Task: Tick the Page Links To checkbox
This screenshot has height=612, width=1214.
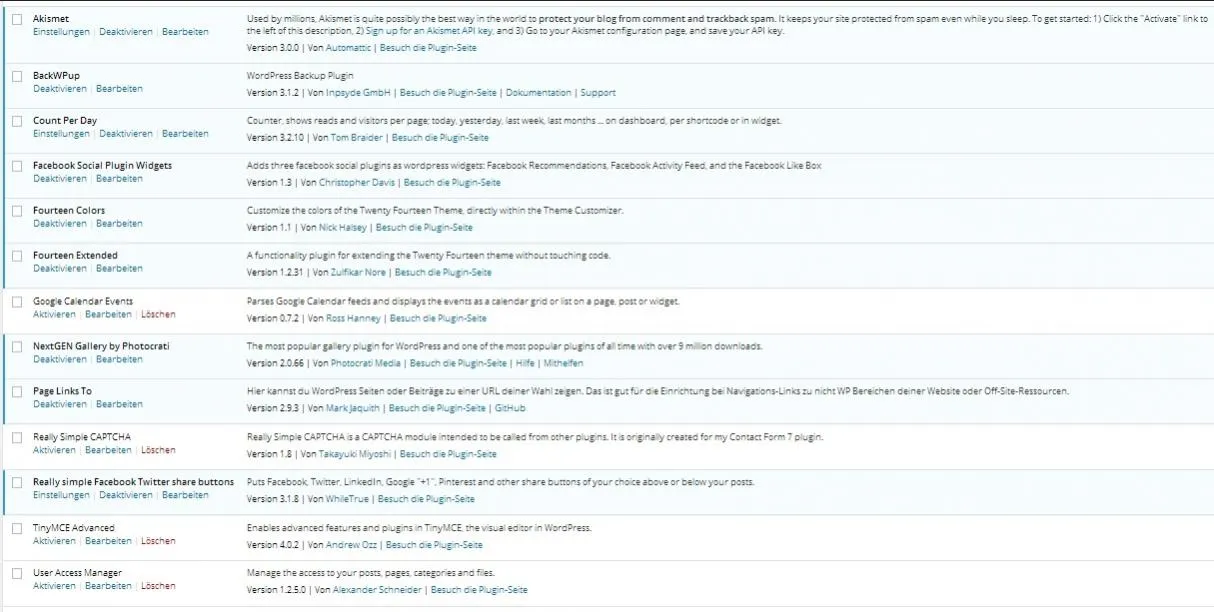Action: (17, 392)
